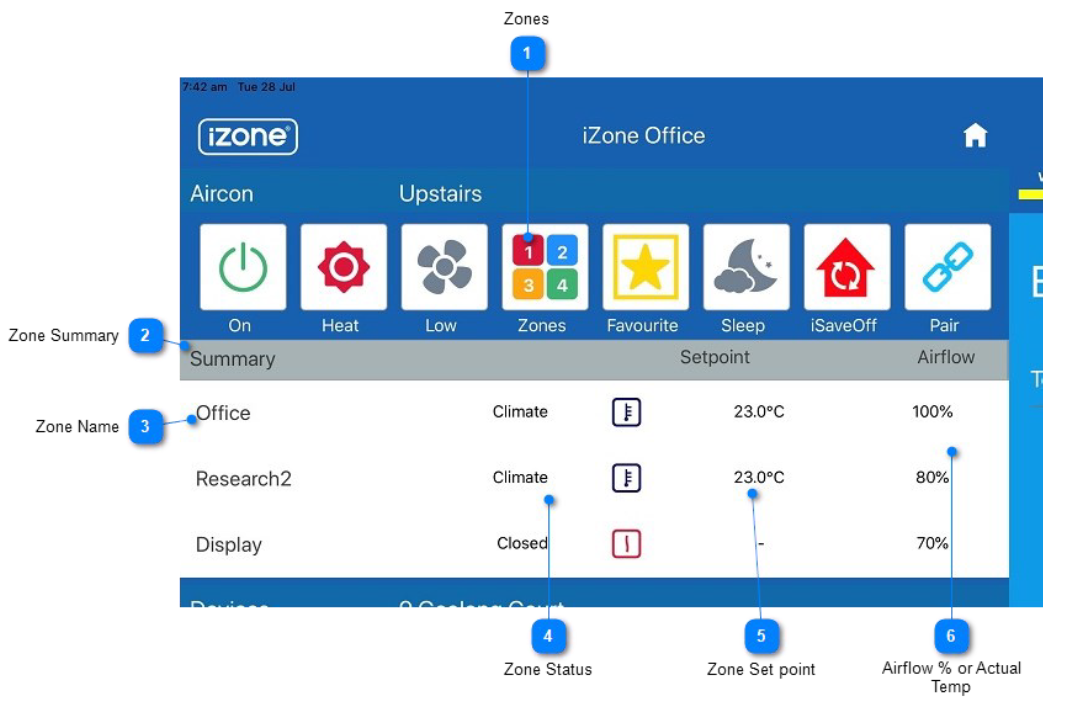Click the Aircon section label
1087x703 pixels.
tap(222, 193)
